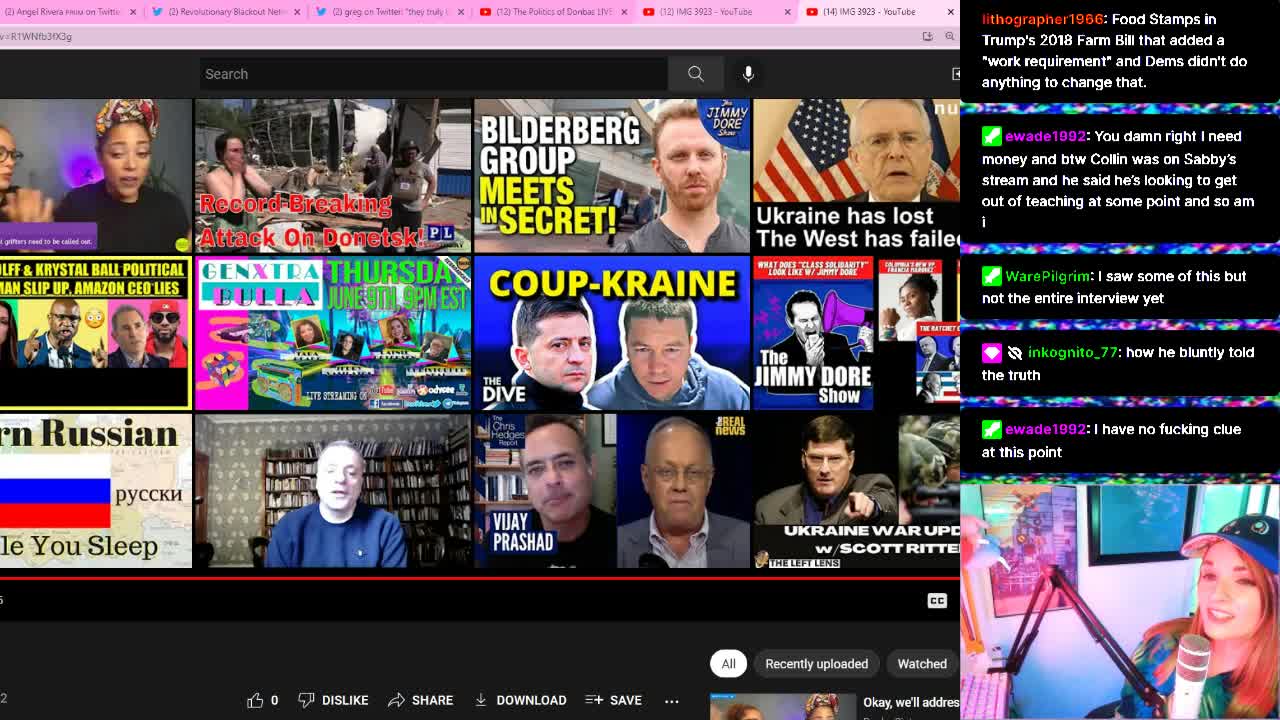Focus the YouTube Search input field
Viewport: 1280px width, 720px height.
click(x=432, y=74)
